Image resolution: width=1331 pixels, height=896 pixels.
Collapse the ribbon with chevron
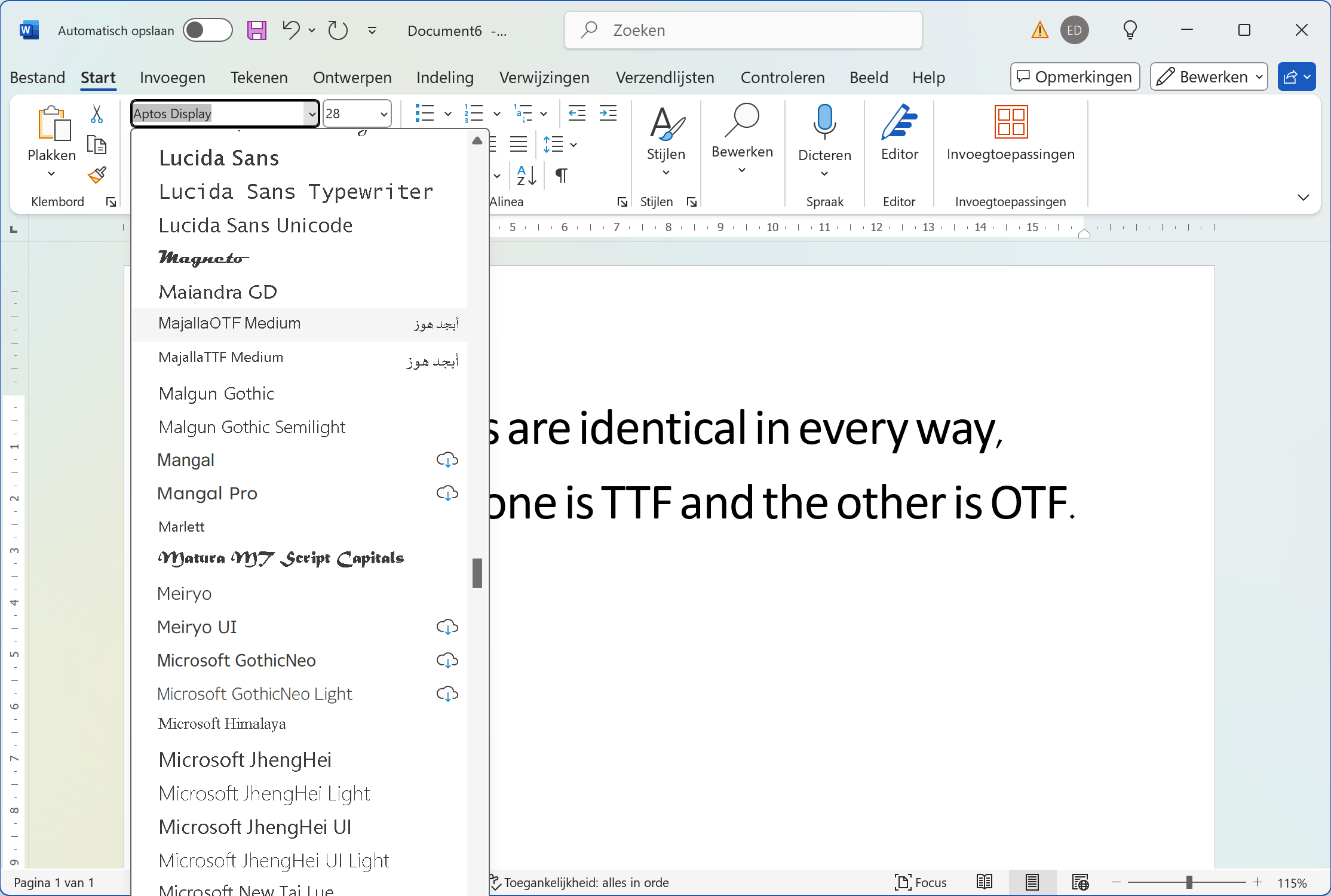[x=1304, y=198]
